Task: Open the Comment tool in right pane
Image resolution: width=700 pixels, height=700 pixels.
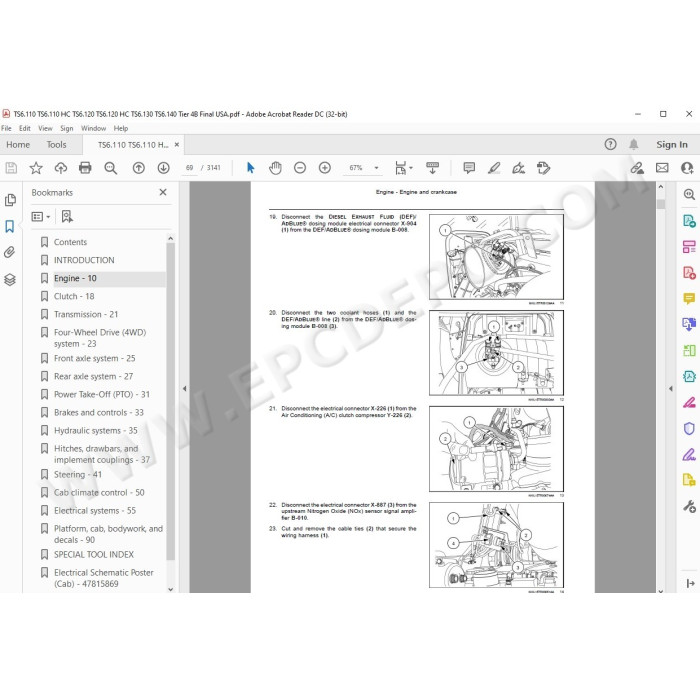Action: (689, 298)
